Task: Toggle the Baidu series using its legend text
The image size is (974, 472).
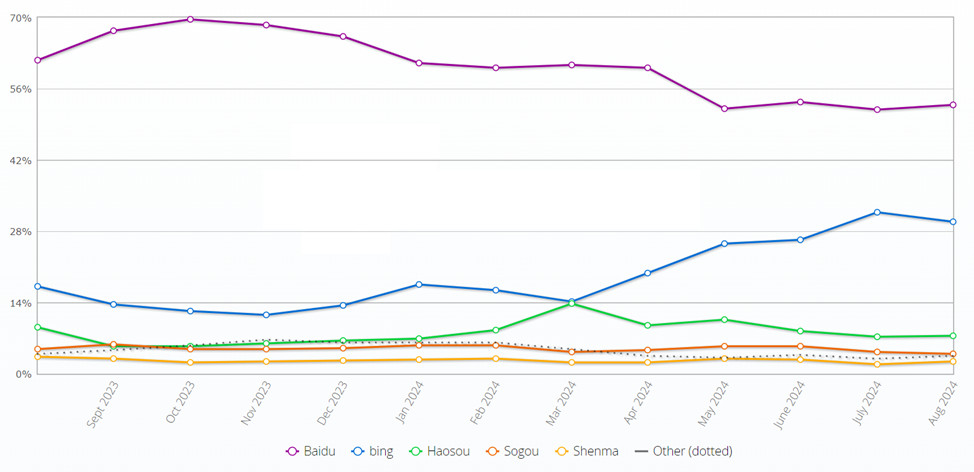Action: click(x=322, y=451)
